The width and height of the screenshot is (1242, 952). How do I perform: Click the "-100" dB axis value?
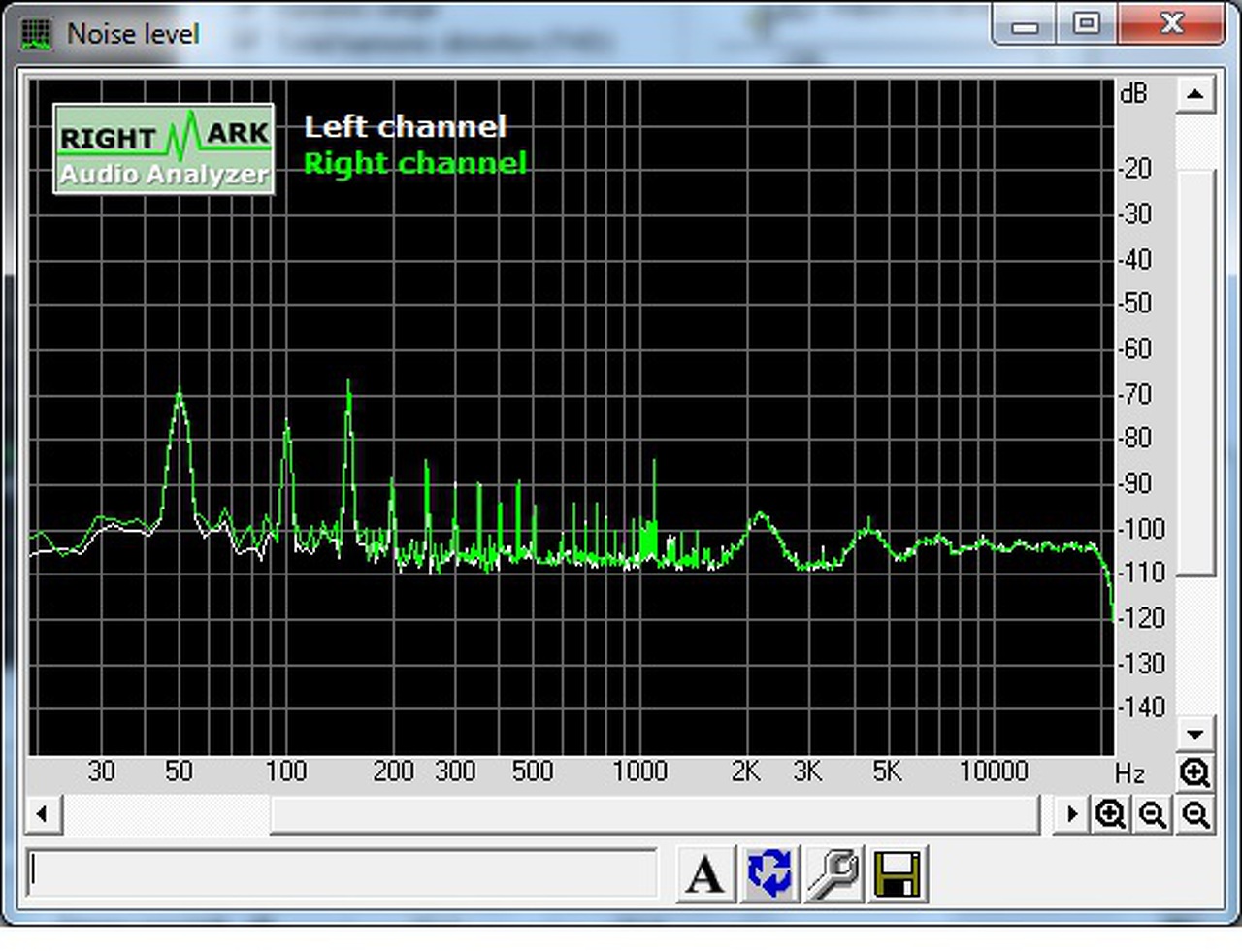click(x=1141, y=529)
